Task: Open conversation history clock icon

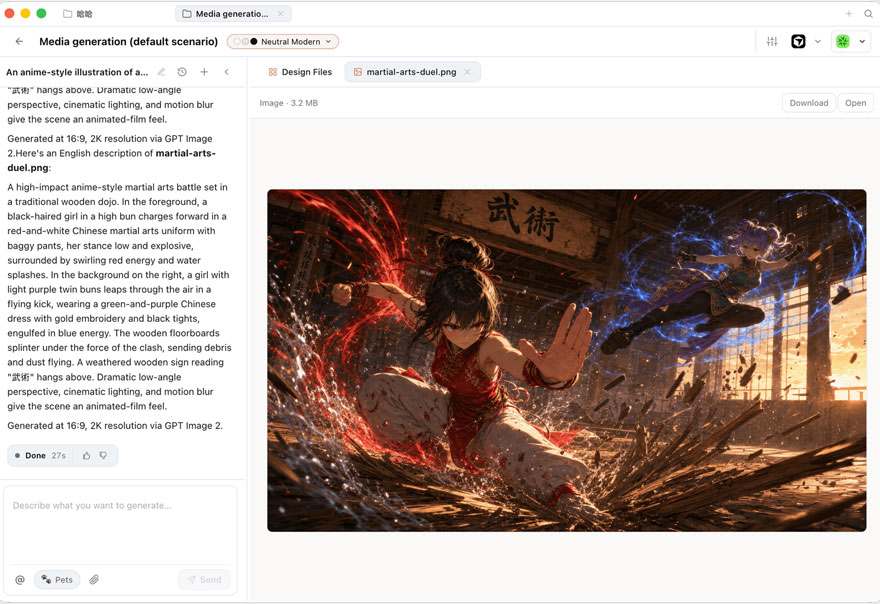Action: [x=182, y=72]
